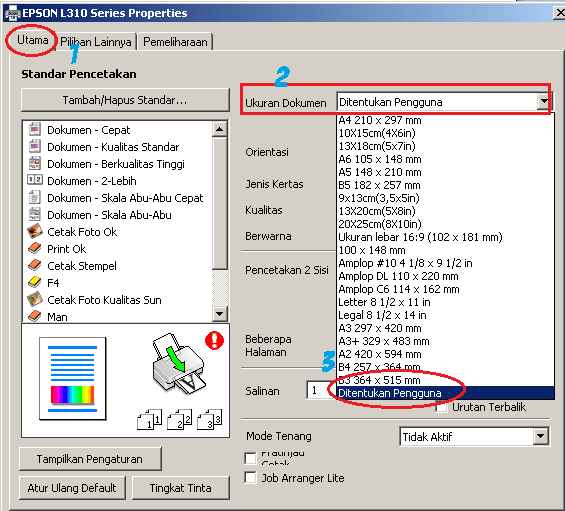This screenshot has height=511, width=565.
Task: Click the Tambah/Hapus Standar button
Action: coord(125,100)
